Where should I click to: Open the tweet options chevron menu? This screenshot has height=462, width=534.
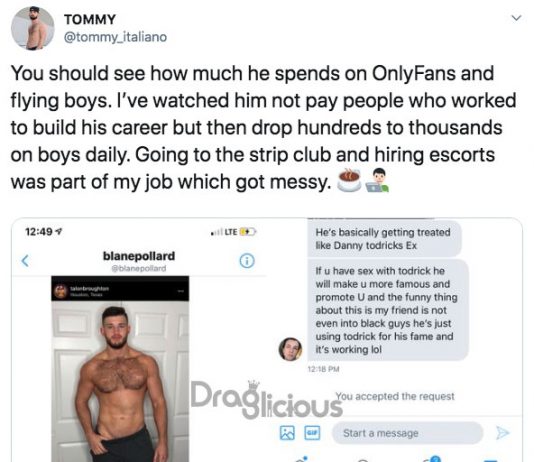tap(517, 18)
